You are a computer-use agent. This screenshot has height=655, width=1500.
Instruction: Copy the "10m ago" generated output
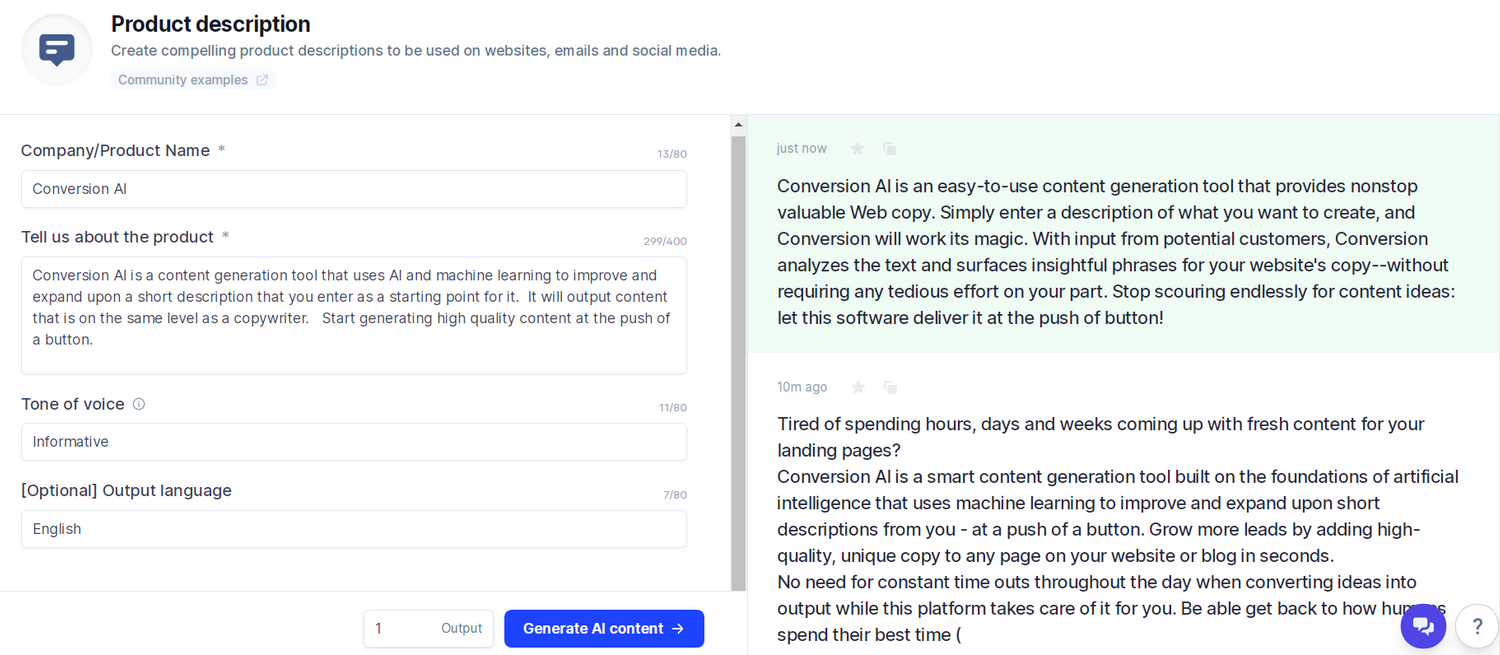click(x=890, y=387)
